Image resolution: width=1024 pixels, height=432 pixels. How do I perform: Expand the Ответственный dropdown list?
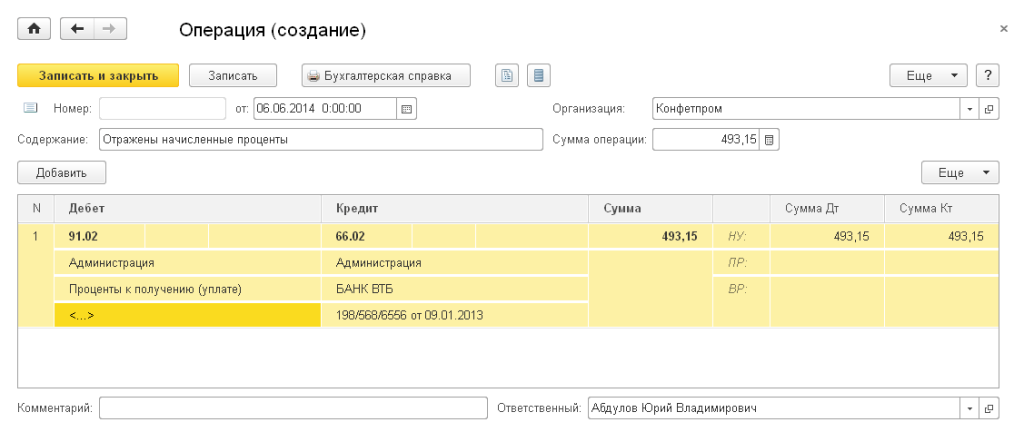click(970, 409)
